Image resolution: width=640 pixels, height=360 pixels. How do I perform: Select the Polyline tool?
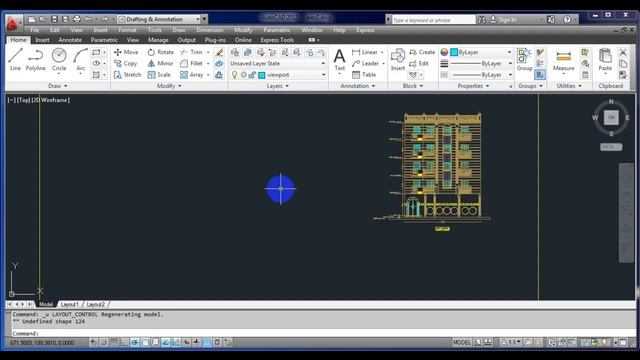[36, 60]
